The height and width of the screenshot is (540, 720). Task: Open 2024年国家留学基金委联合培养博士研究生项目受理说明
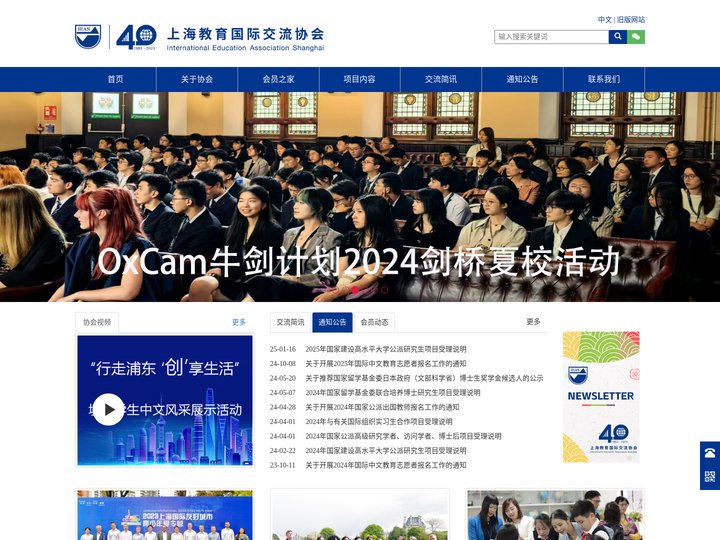[393, 393]
